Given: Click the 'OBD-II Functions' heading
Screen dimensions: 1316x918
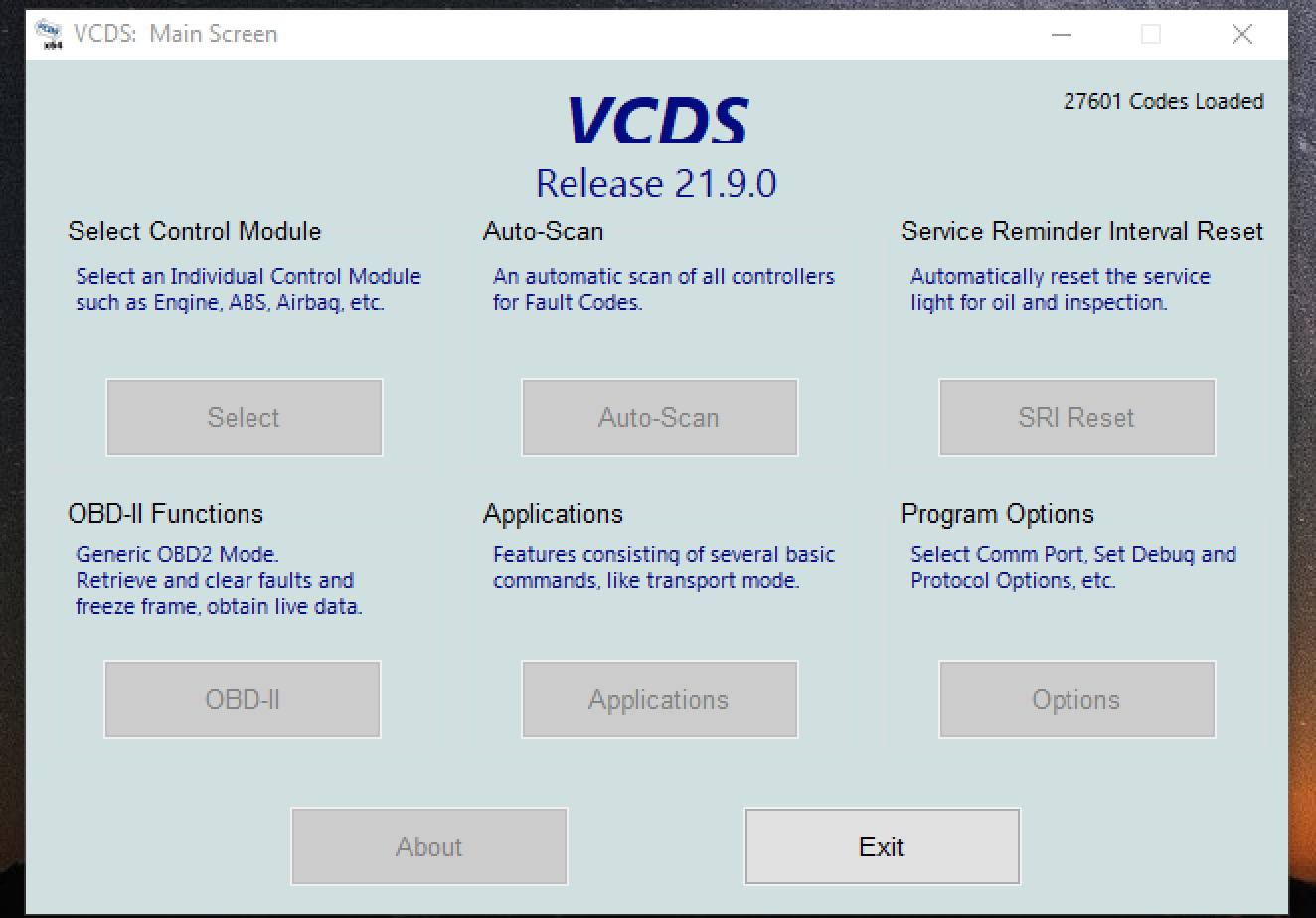Looking at the screenshot, I should tap(166, 514).
